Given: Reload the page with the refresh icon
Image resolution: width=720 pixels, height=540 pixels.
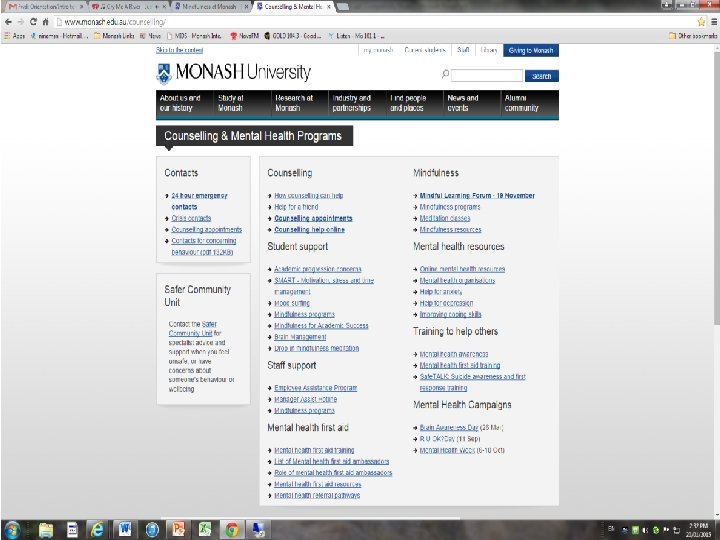Looking at the screenshot, I should [33, 22].
